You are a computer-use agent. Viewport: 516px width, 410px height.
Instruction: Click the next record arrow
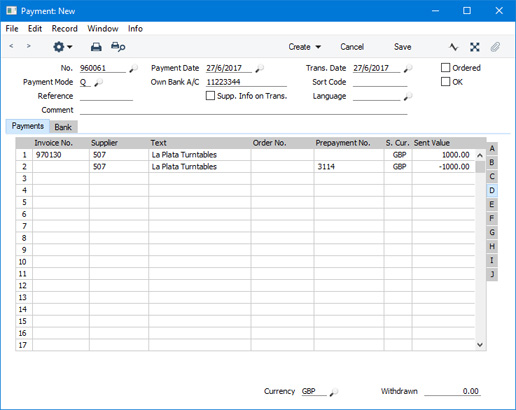click(x=29, y=46)
